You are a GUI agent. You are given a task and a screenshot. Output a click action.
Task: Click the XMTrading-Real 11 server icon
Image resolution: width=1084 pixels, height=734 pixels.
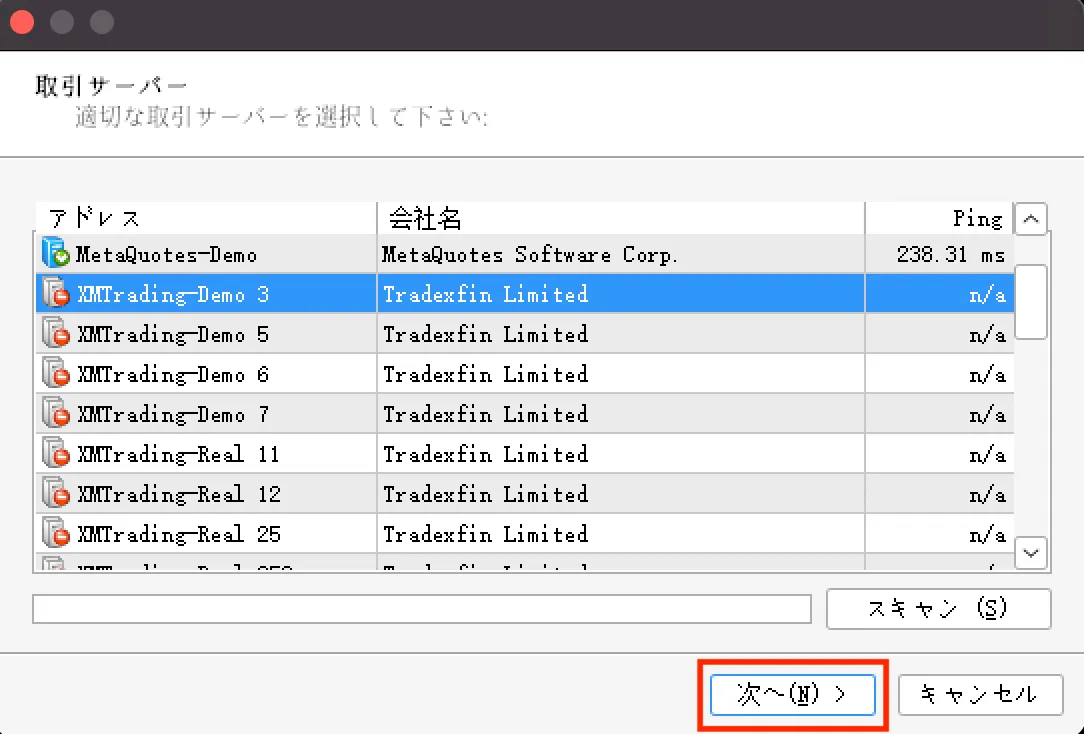pyautogui.click(x=55, y=453)
